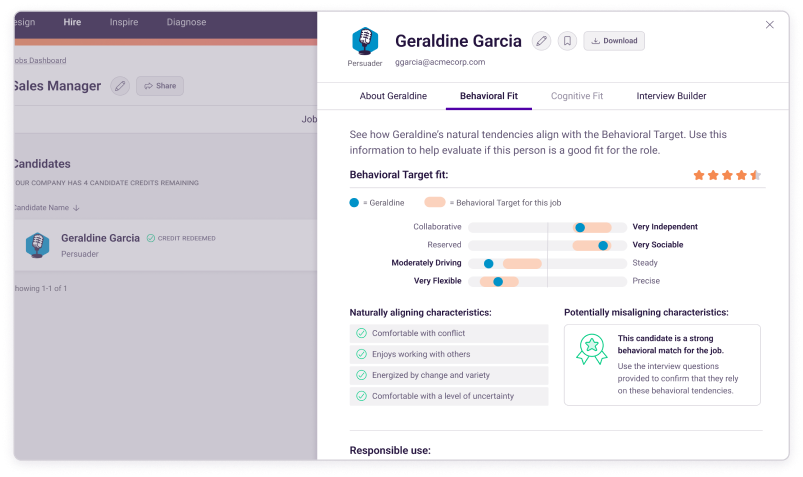Screen dimensions: 803x477
Task: Click the 'Moderately Driving' label
Action: [426, 263]
